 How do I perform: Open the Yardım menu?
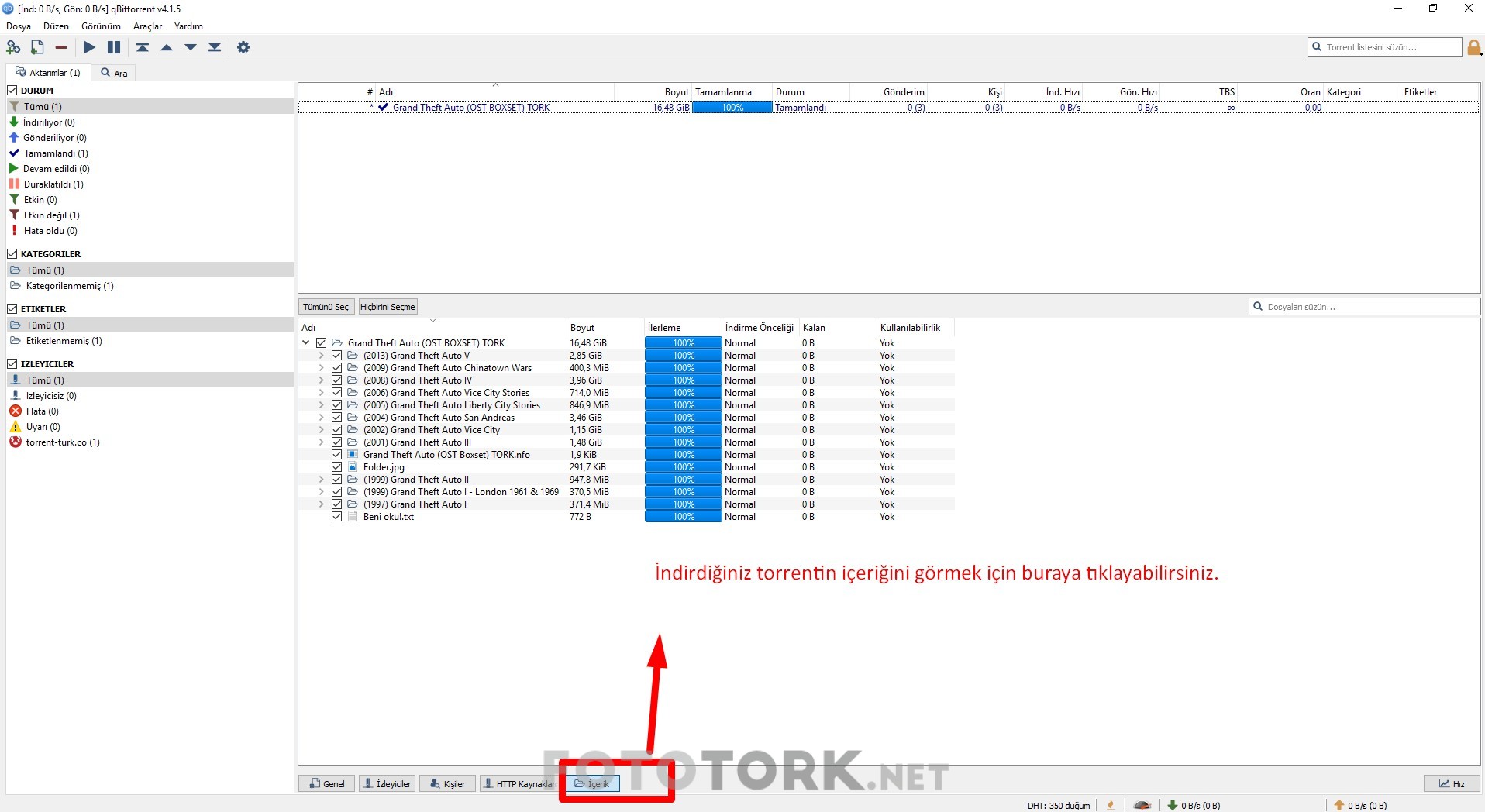click(188, 26)
